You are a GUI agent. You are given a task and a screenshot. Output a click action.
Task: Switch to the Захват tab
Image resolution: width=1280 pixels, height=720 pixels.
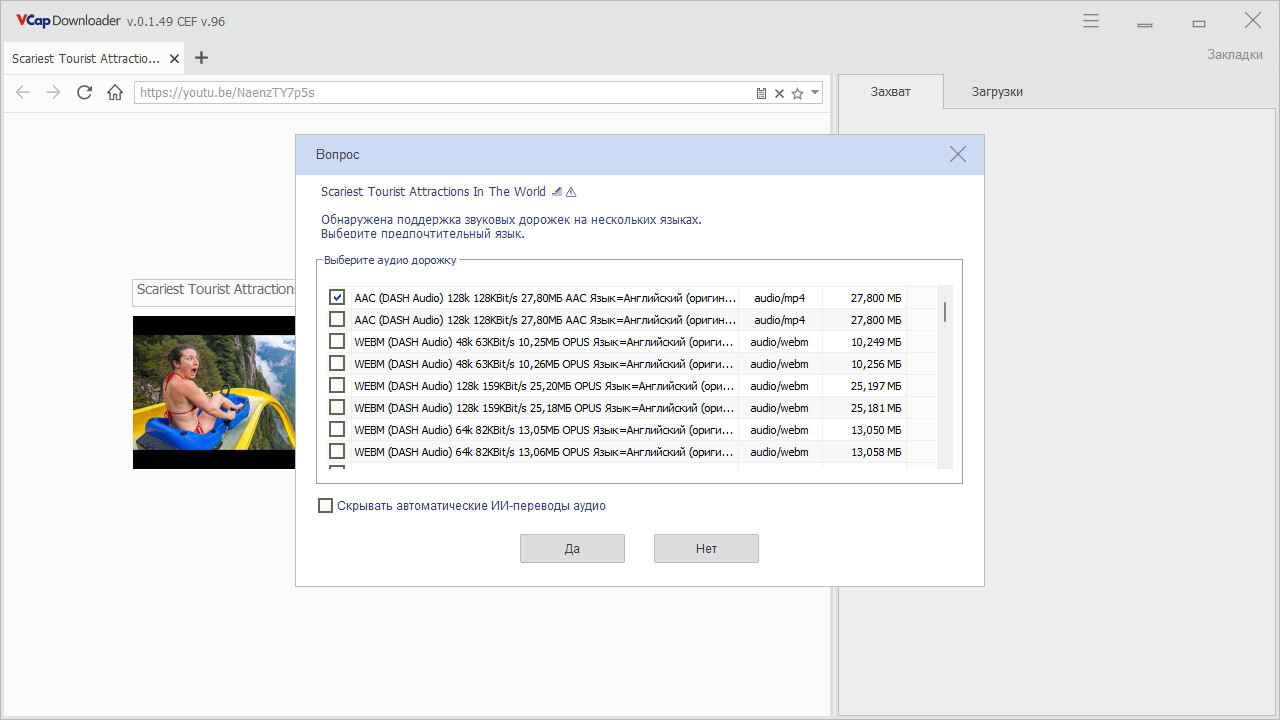pyautogui.click(x=890, y=91)
